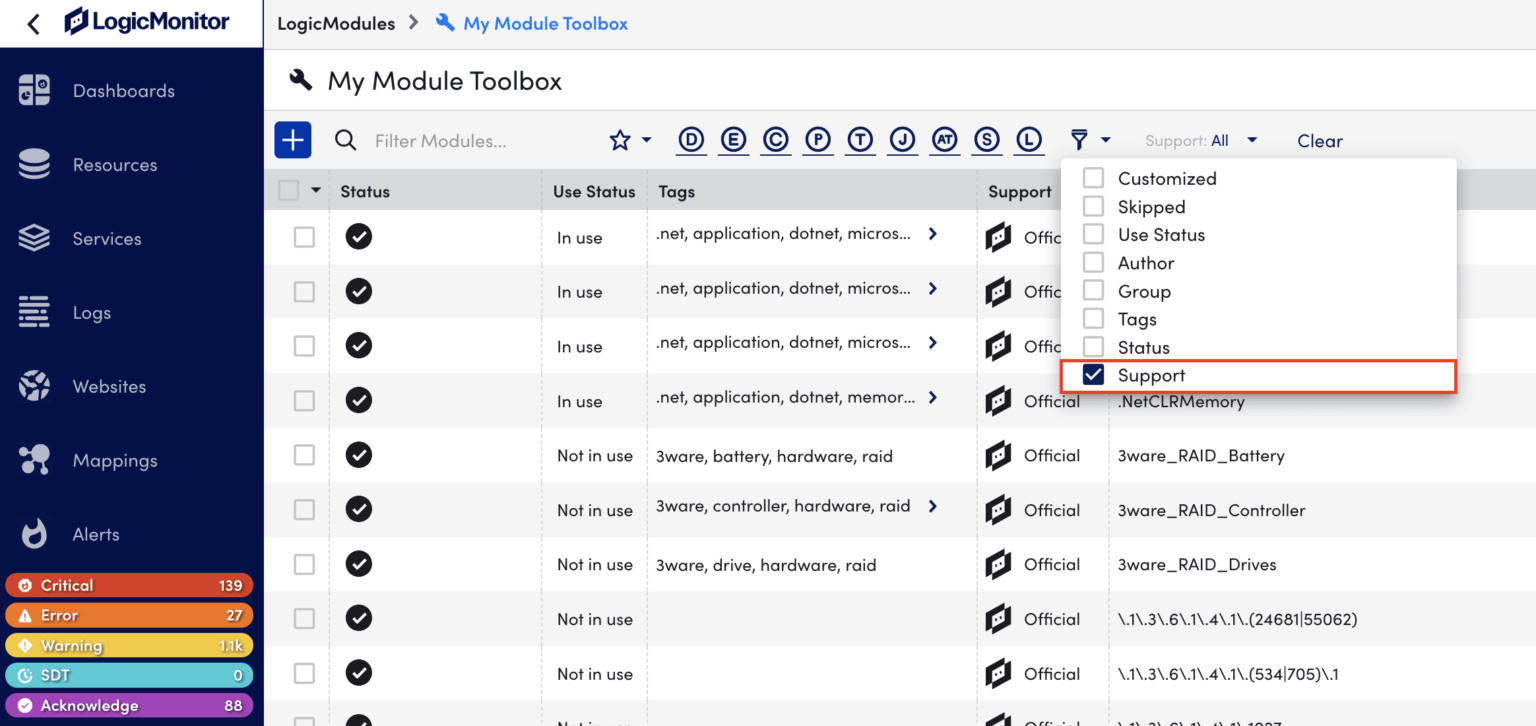Click the circled AT module type filter
Viewport: 1536px width, 726px height.
pos(945,140)
